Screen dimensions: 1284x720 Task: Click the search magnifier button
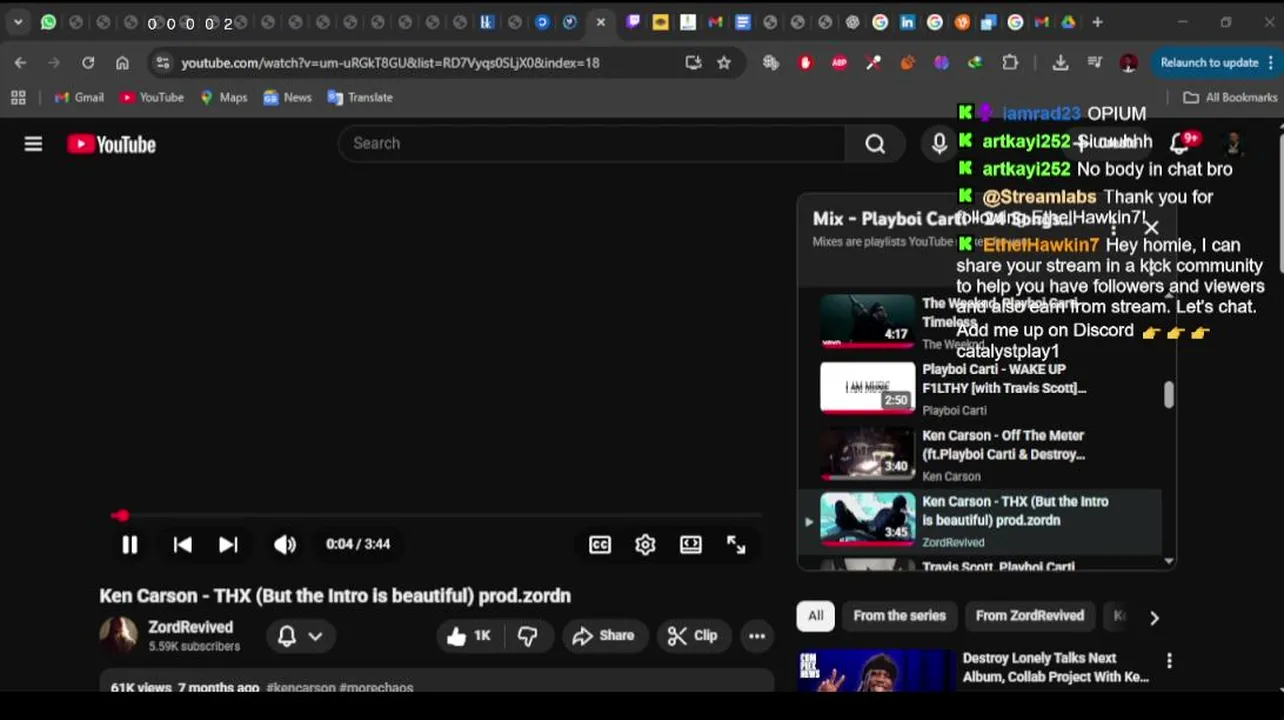pos(875,144)
